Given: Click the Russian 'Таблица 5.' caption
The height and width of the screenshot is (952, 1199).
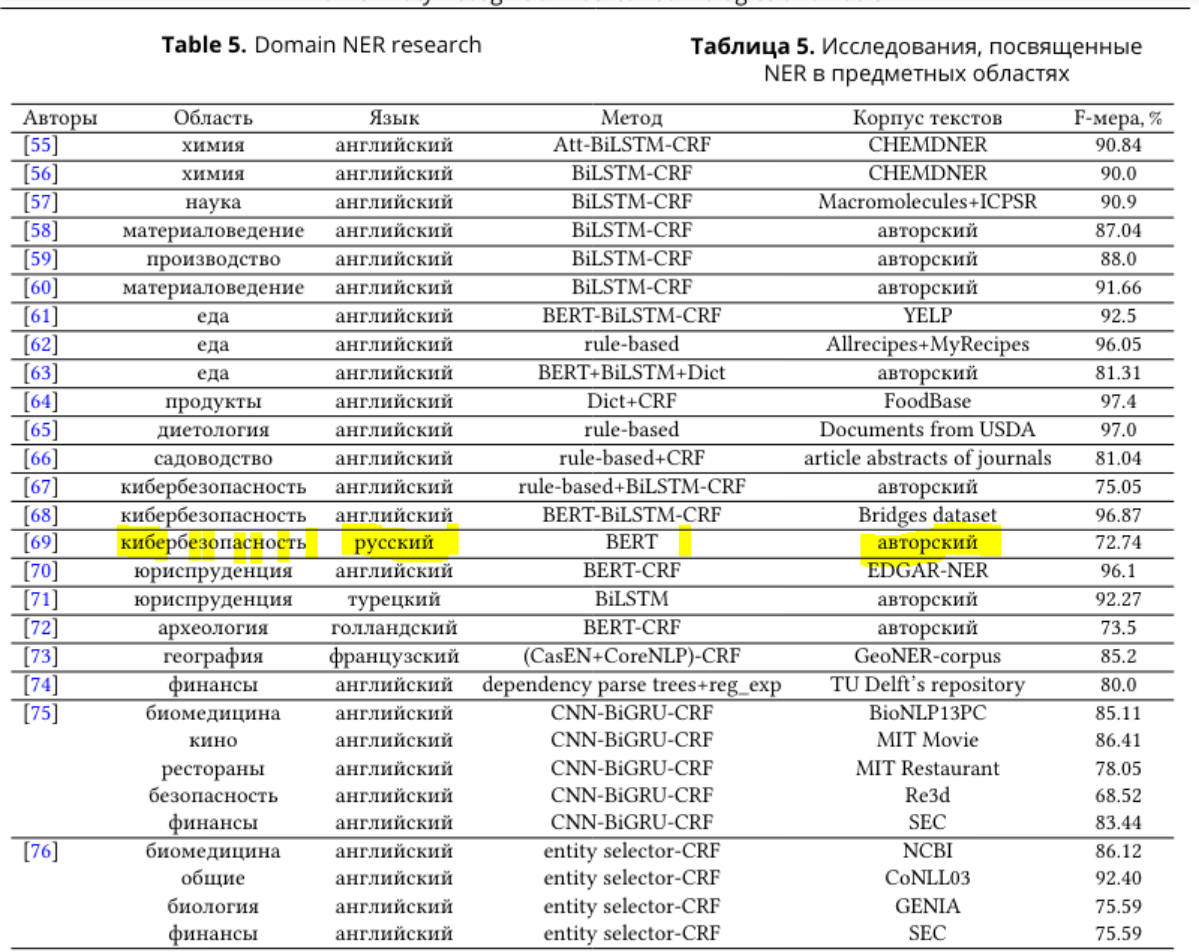Looking at the screenshot, I should pos(916,60).
